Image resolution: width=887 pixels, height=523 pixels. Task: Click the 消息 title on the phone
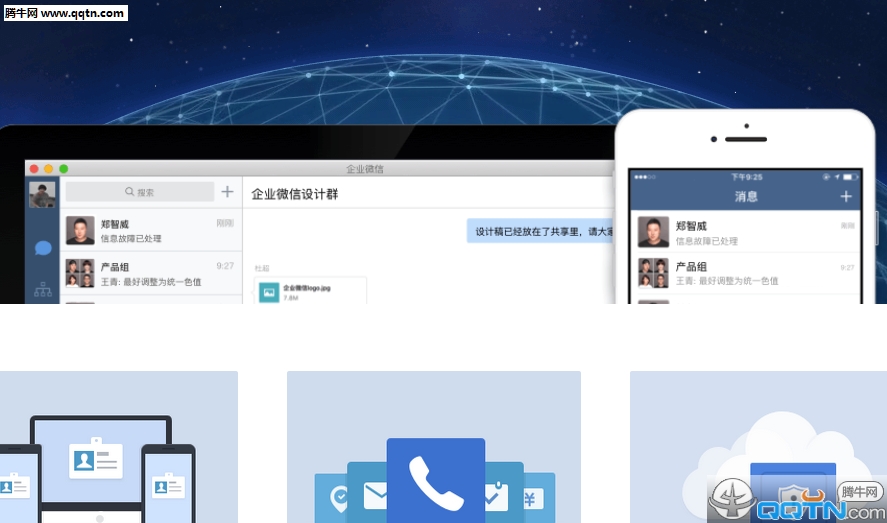(x=746, y=196)
